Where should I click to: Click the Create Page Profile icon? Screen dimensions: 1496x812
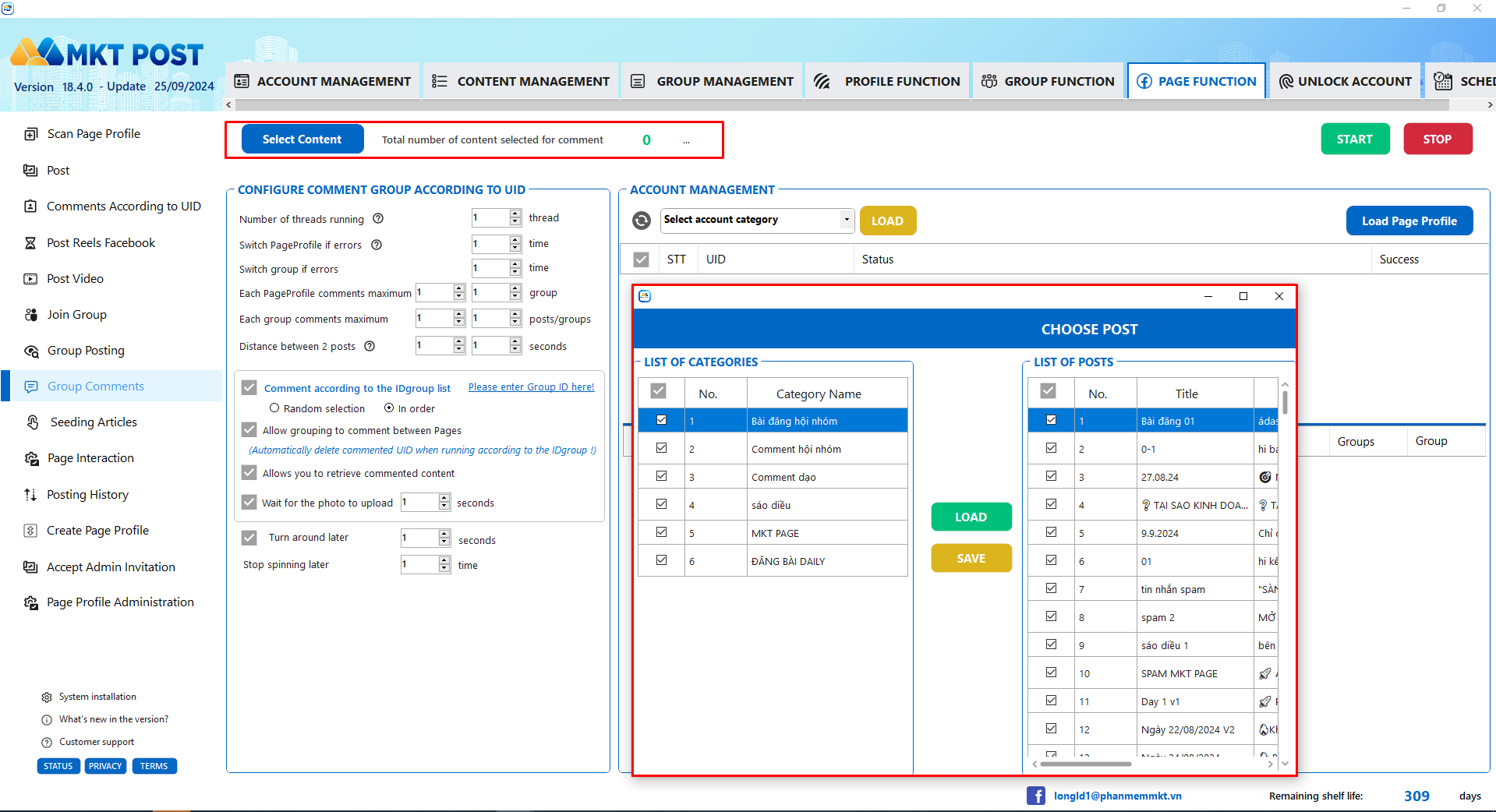point(30,531)
